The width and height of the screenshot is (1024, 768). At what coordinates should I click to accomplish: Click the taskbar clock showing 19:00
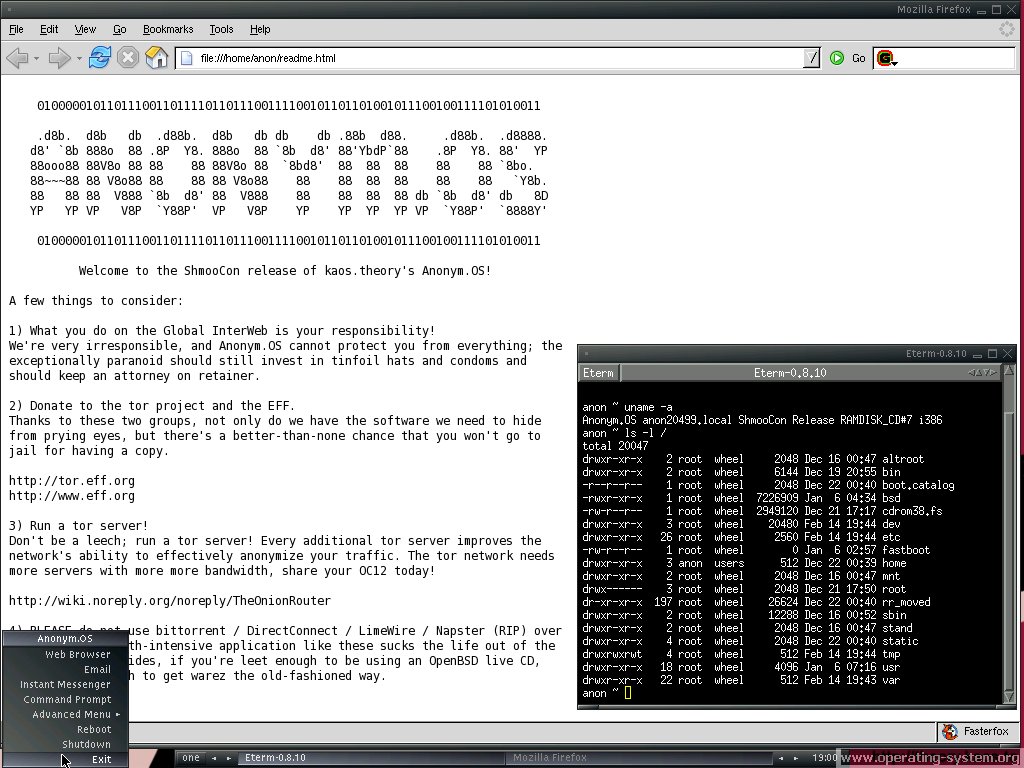[824, 758]
